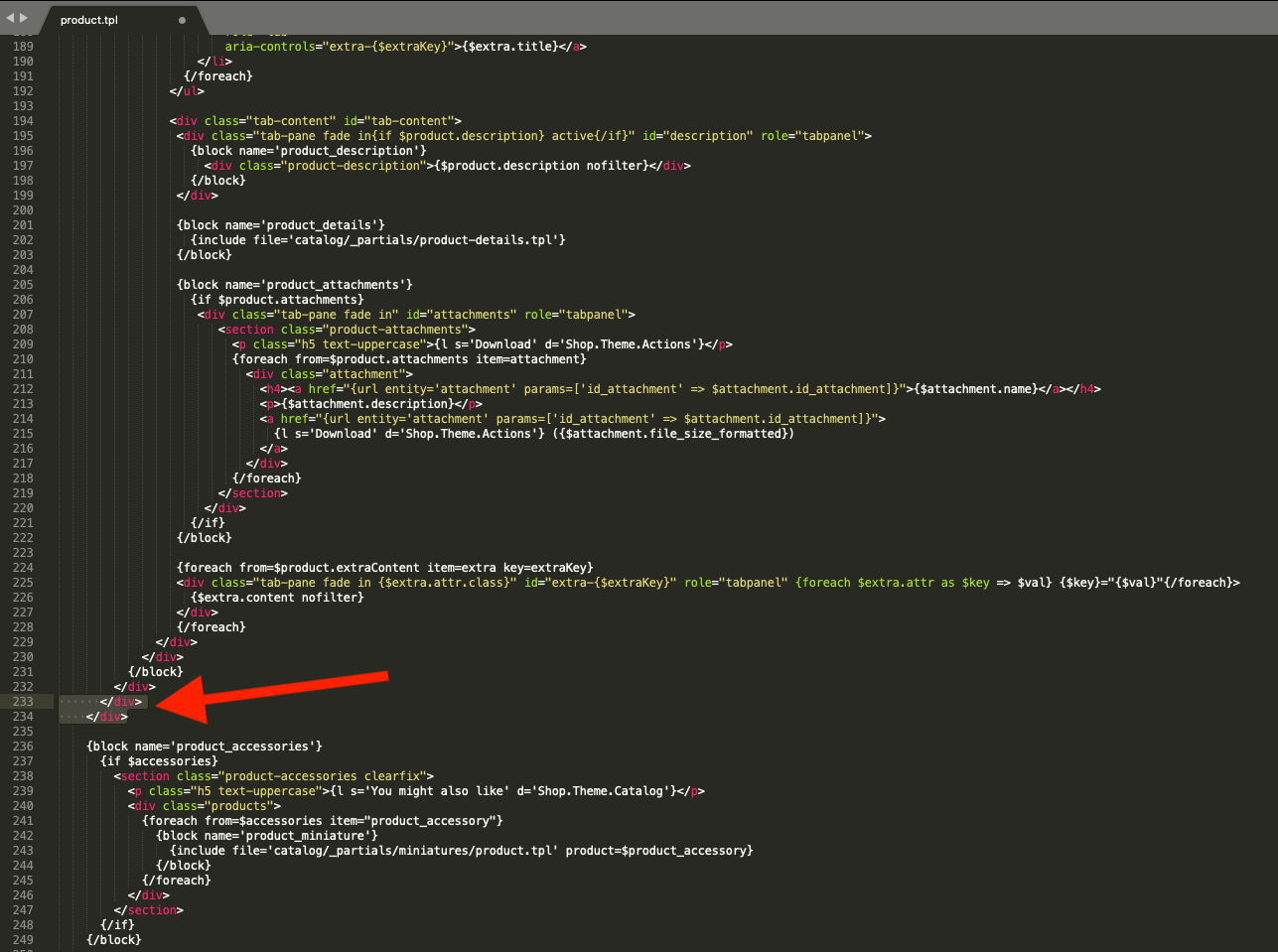Click 'You might also like' string
The width and height of the screenshot is (1278, 952).
(x=436, y=791)
